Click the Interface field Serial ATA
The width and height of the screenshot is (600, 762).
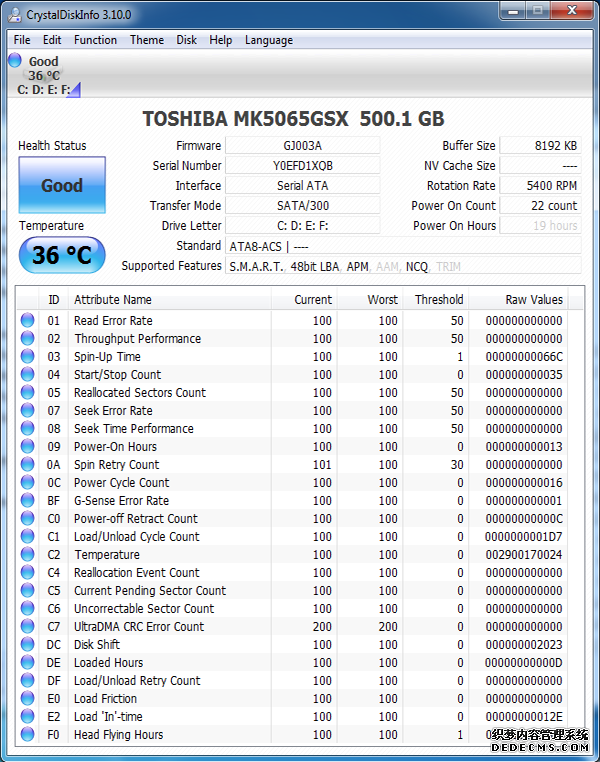tap(303, 185)
